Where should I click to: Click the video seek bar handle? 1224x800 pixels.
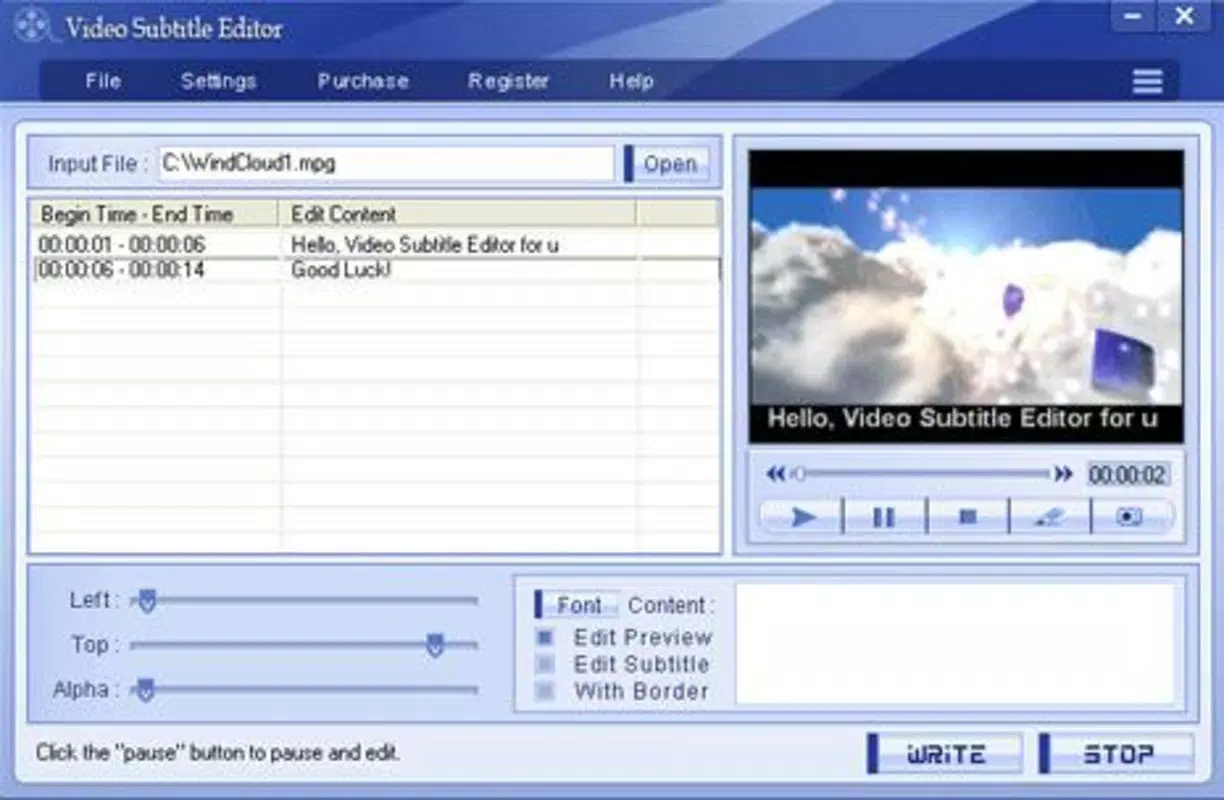coord(799,474)
